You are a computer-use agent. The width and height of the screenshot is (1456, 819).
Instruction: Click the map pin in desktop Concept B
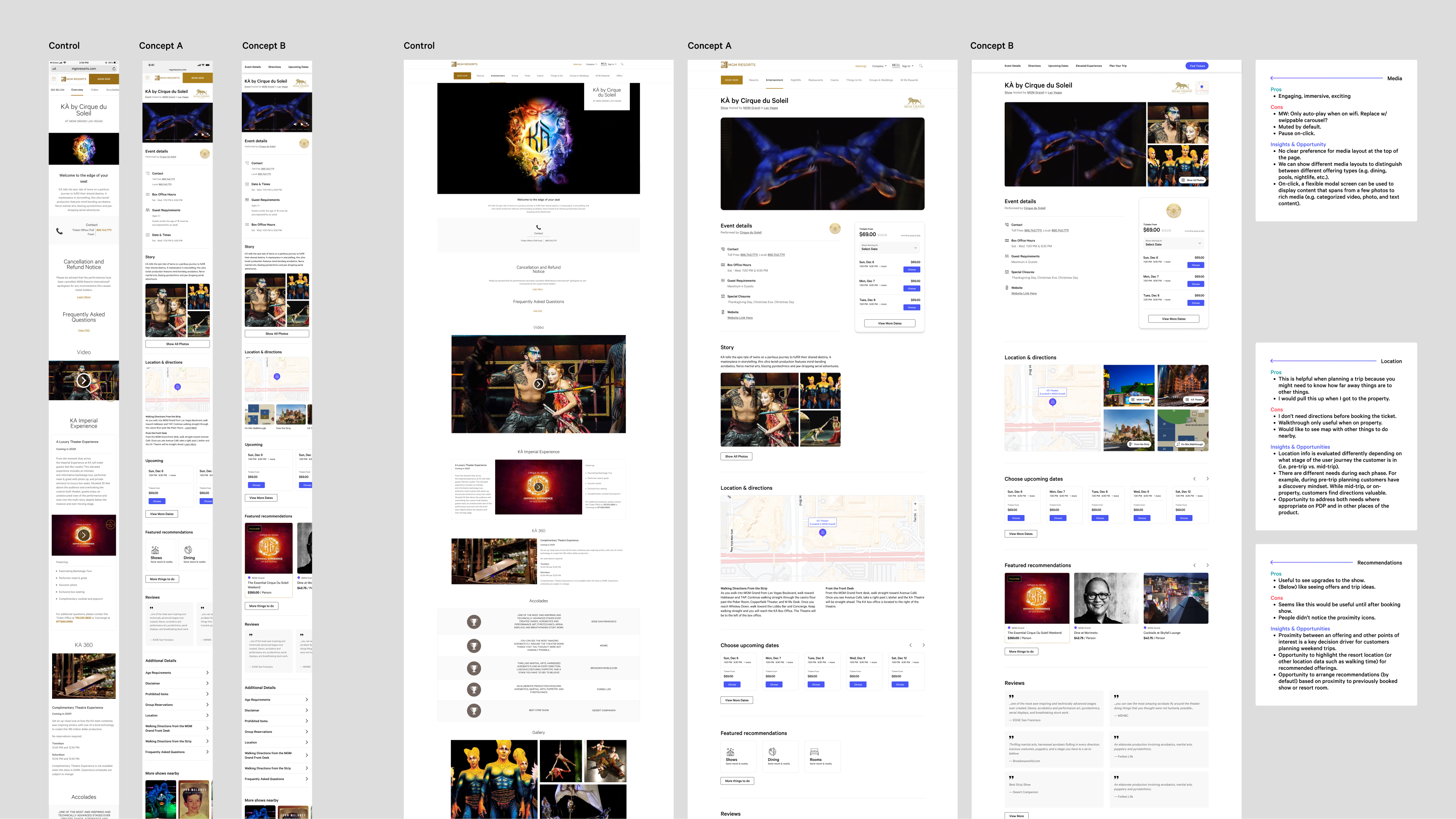coord(1052,402)
